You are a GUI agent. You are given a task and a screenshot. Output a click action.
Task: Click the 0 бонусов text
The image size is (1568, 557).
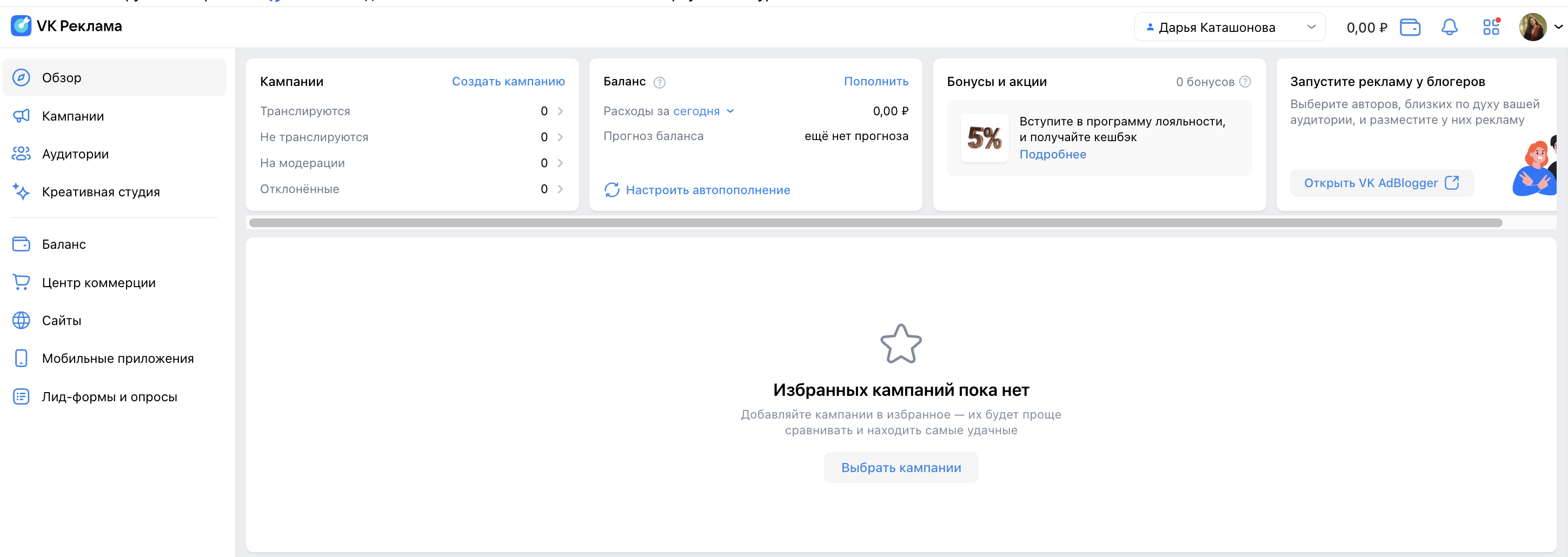point(1205,82)
